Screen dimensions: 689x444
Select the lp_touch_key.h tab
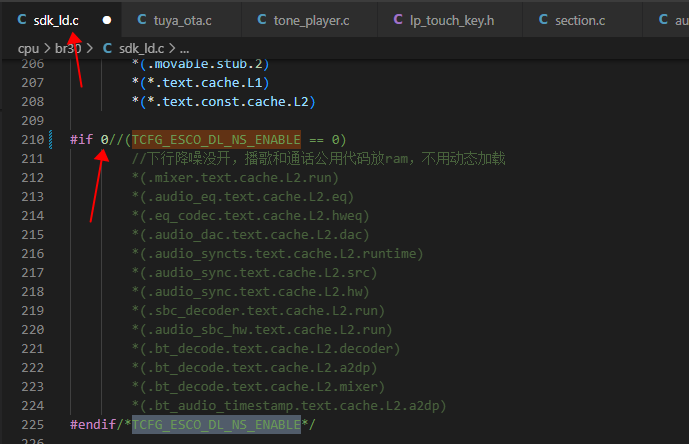coord(451,20)
